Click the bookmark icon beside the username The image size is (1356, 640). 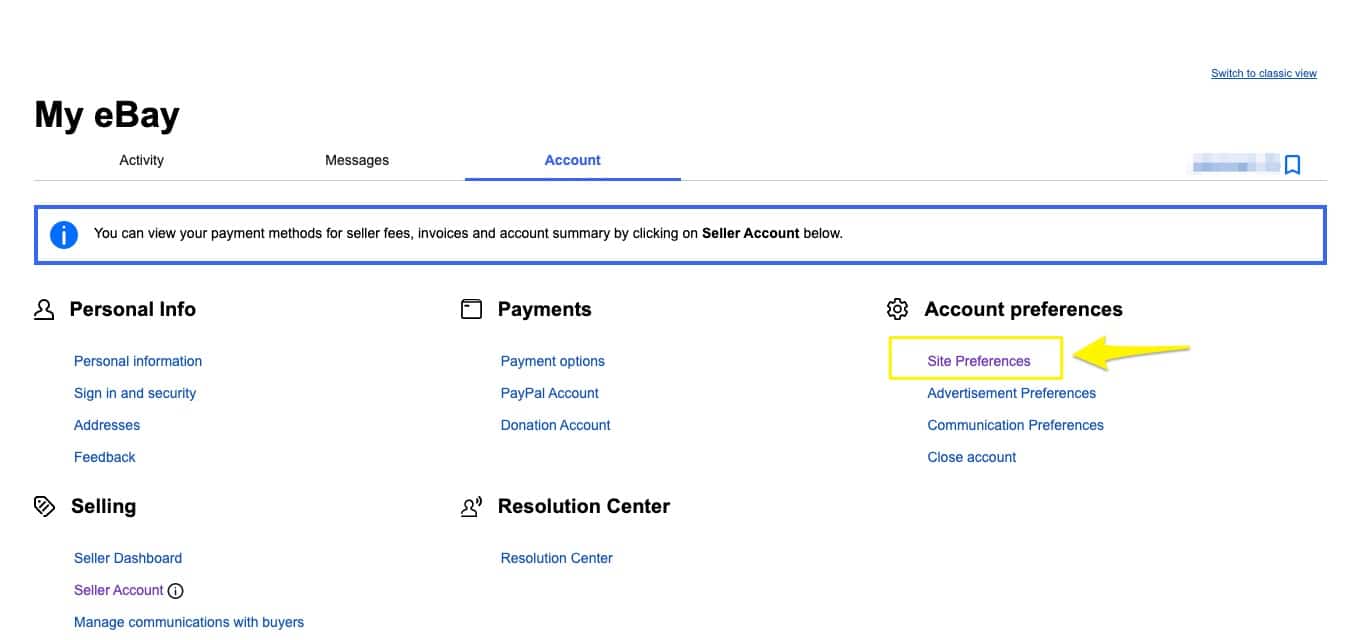click(1292, 164)
